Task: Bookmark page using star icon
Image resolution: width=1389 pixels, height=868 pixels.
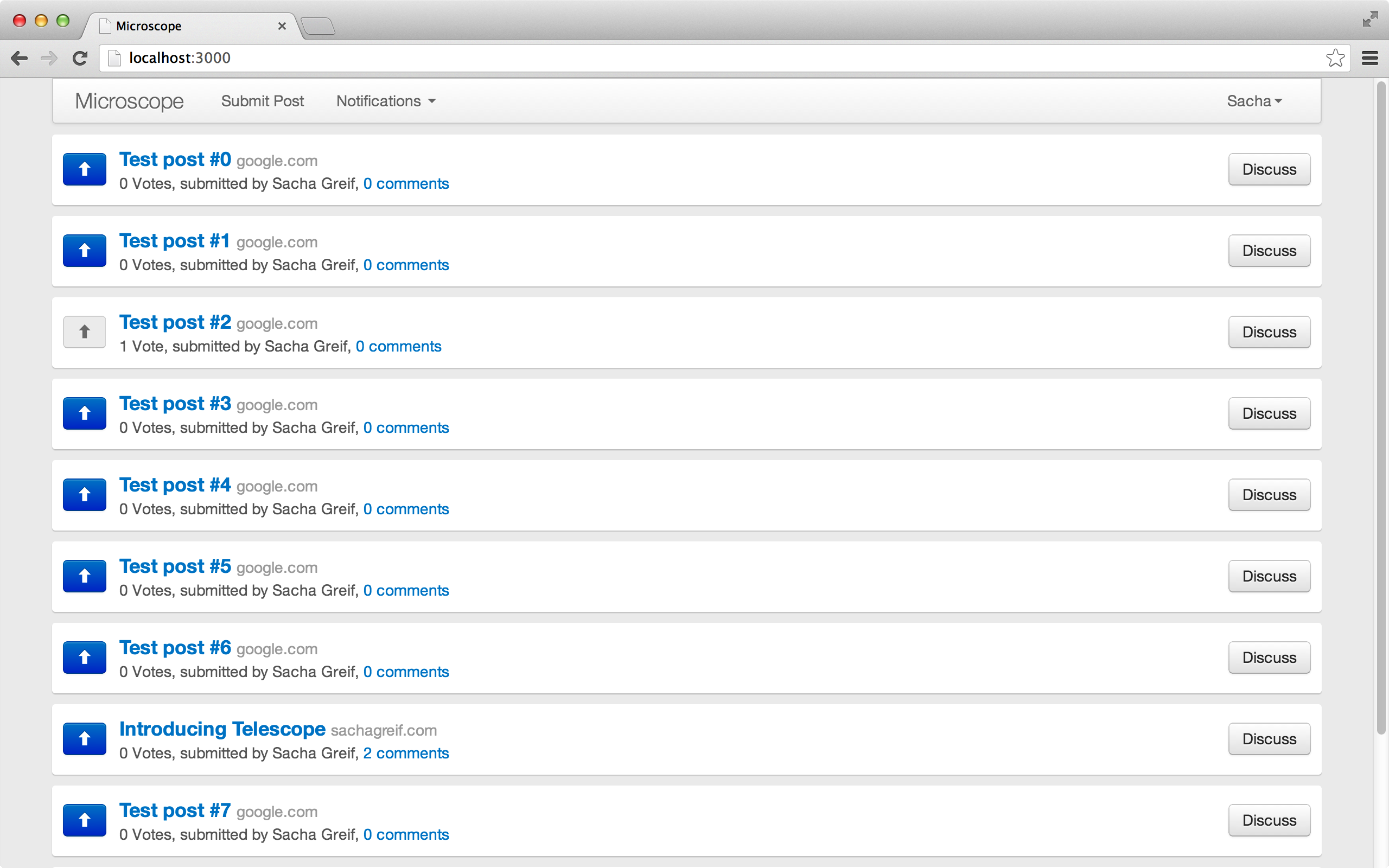Action: coord(1335,58)
